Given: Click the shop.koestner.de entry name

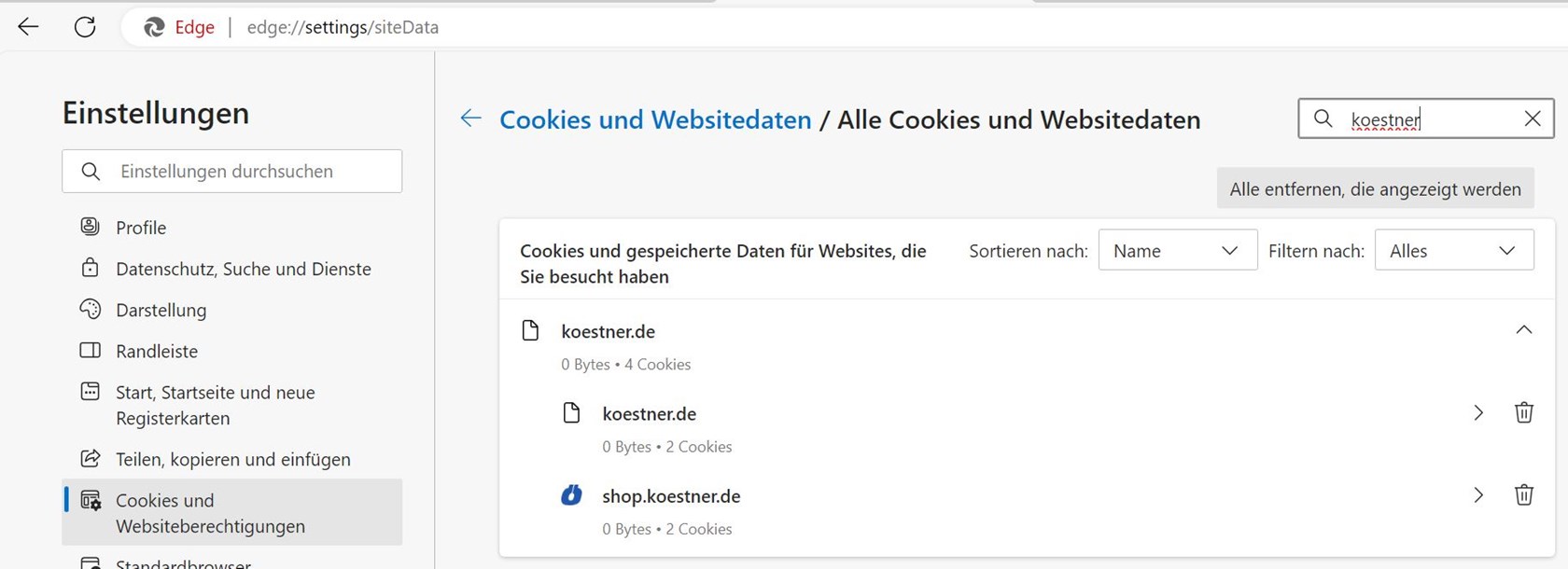Looking at the screenshot, I should [x=671, y=496].
